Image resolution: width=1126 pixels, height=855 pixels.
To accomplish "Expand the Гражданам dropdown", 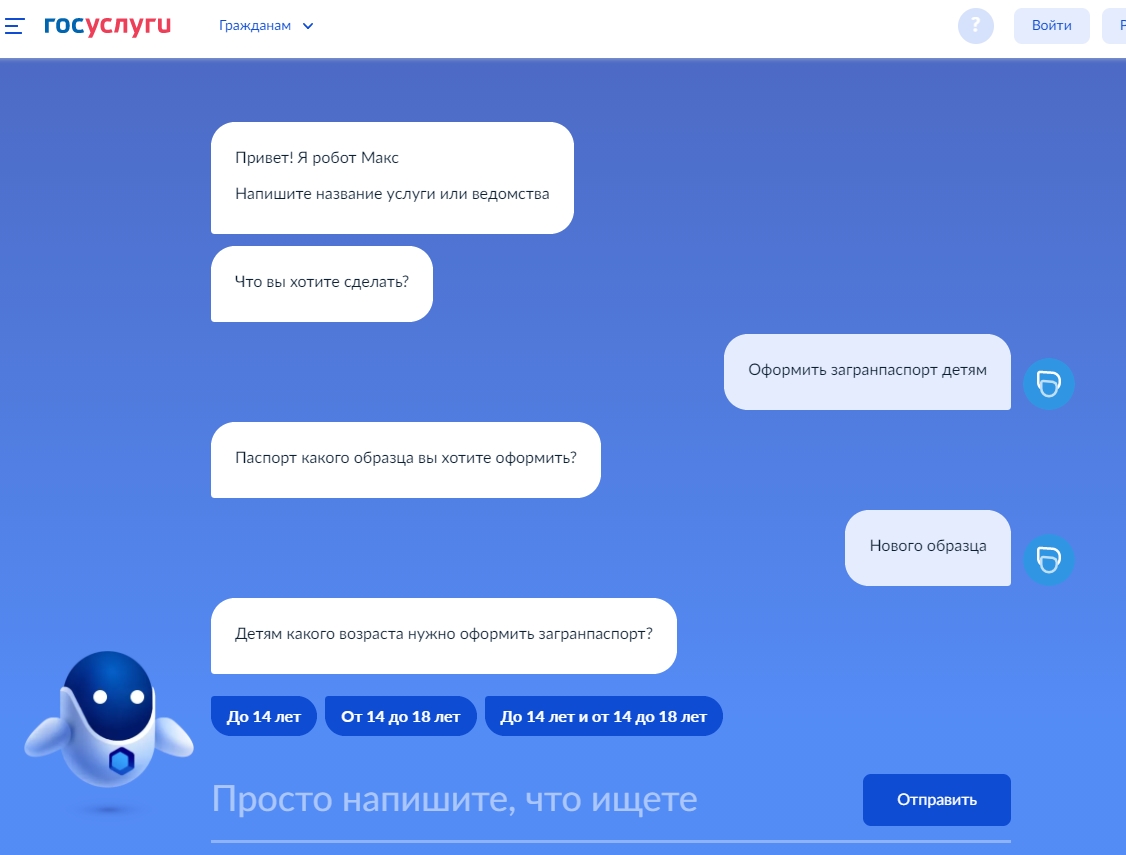I will click(x=266, y=26).
